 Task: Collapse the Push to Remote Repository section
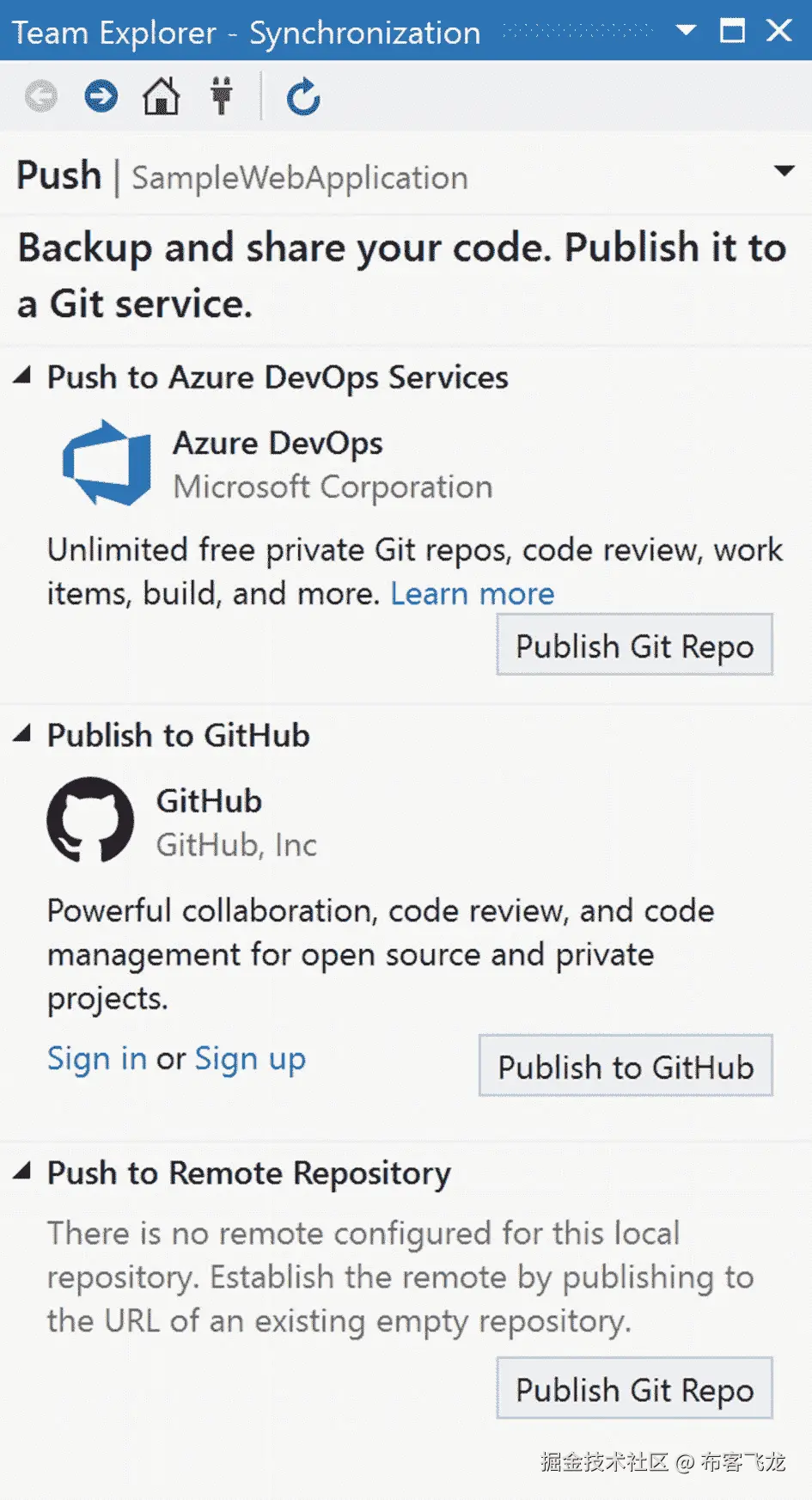(22, 1172)
